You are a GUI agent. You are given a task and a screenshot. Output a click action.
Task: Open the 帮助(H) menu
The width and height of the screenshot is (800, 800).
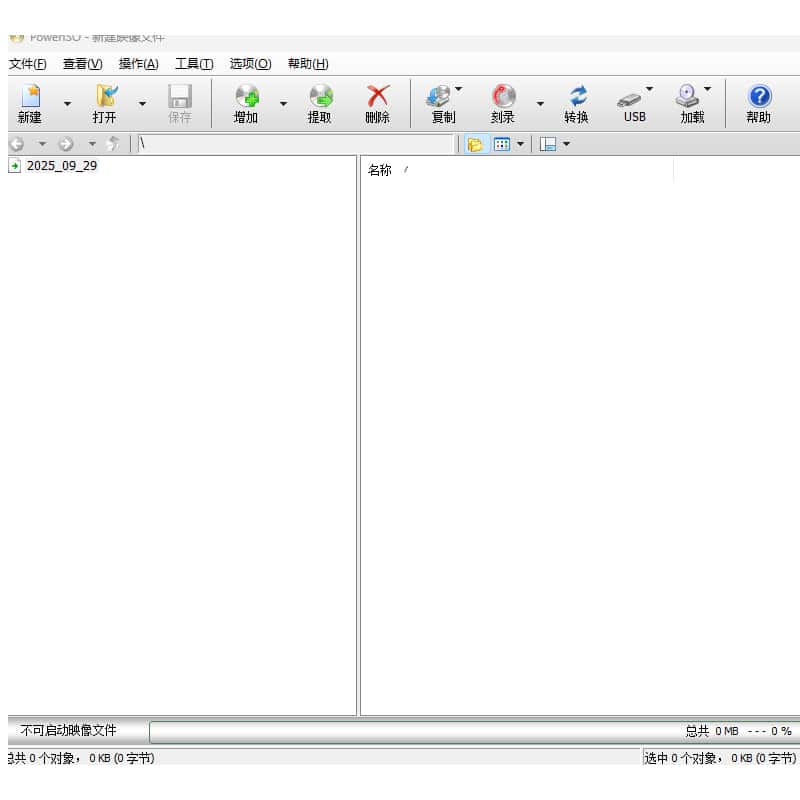pyautogui.click(x=308, y=64)
